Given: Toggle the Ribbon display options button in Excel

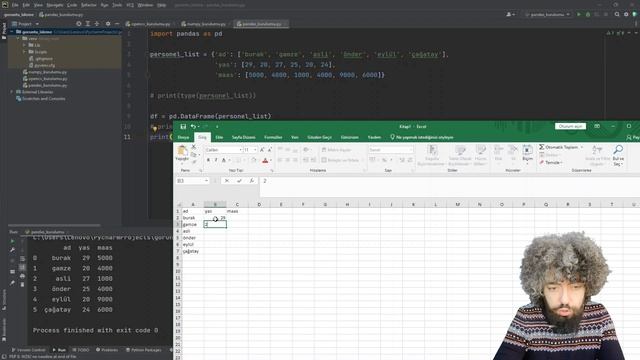Looking at the screenshot, I should (597, 127).
